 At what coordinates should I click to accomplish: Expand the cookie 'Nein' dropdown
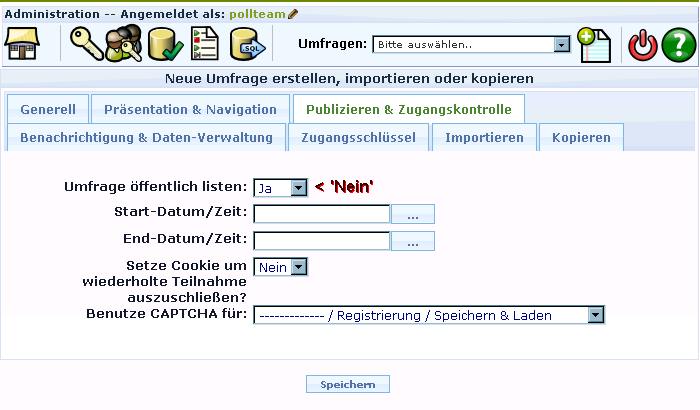coord(280,267)
